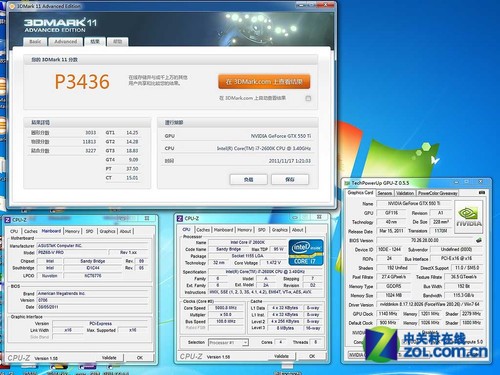Image resolution: width=500 pixels, height=375 pixels.
Task: Click the GPU Clock 1140 MHz field
Action: point(387,314)
